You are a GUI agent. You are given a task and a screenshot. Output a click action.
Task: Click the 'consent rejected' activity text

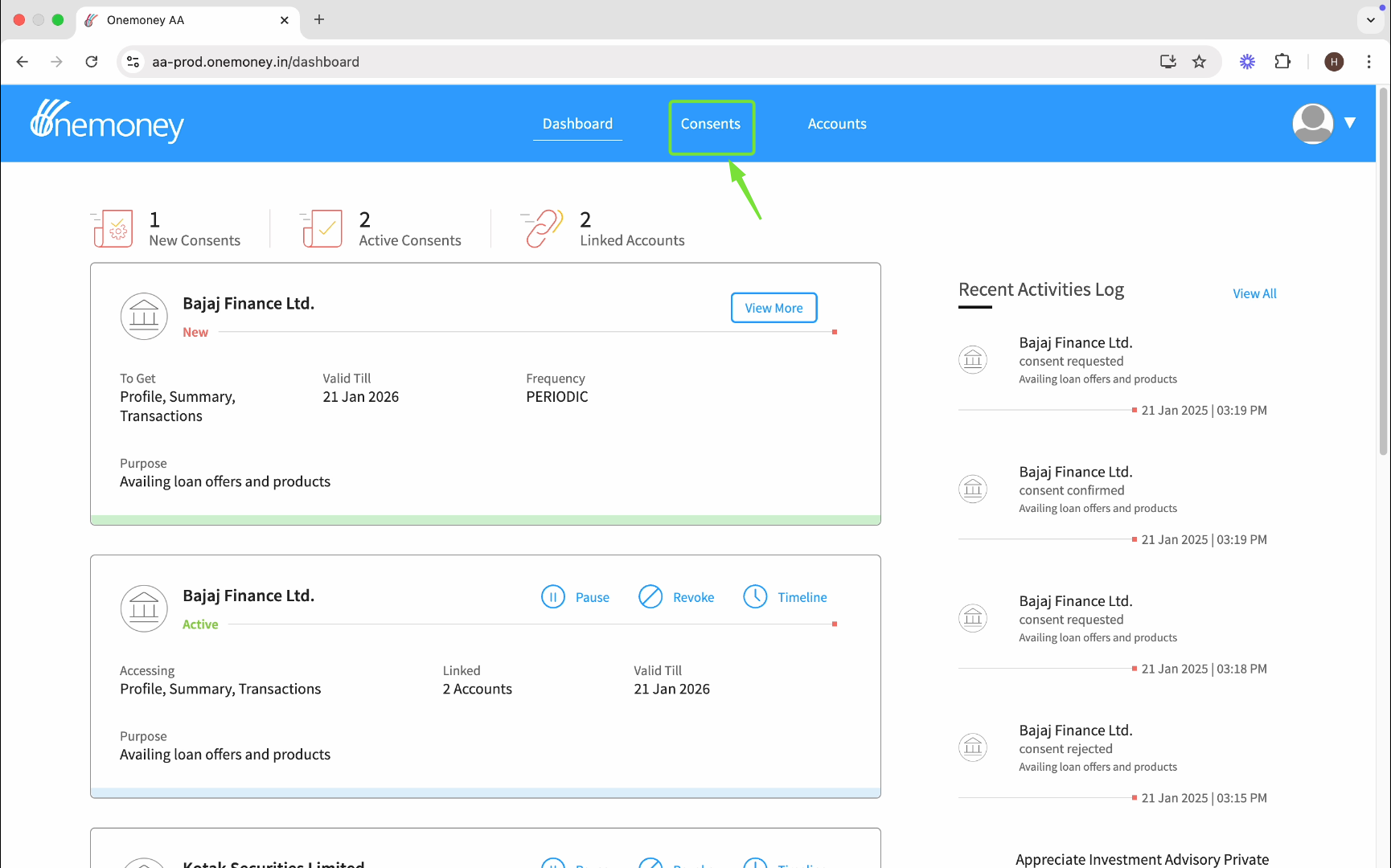click(1065, 749)
